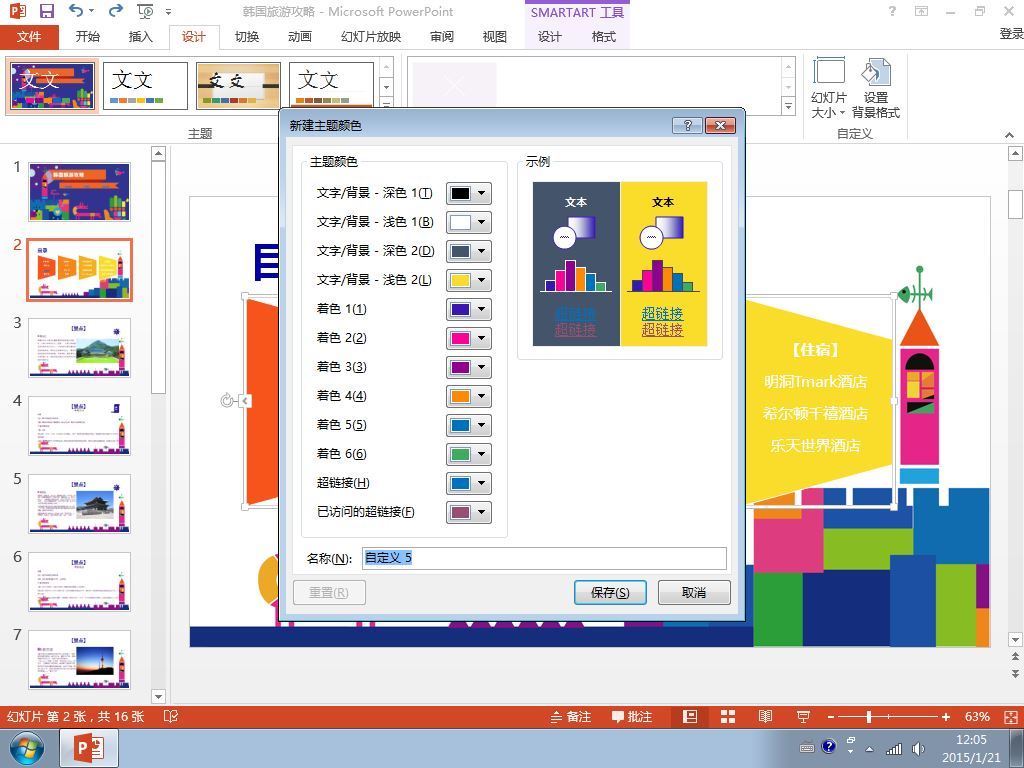Click the Undo arrow icon

(76, 11)
